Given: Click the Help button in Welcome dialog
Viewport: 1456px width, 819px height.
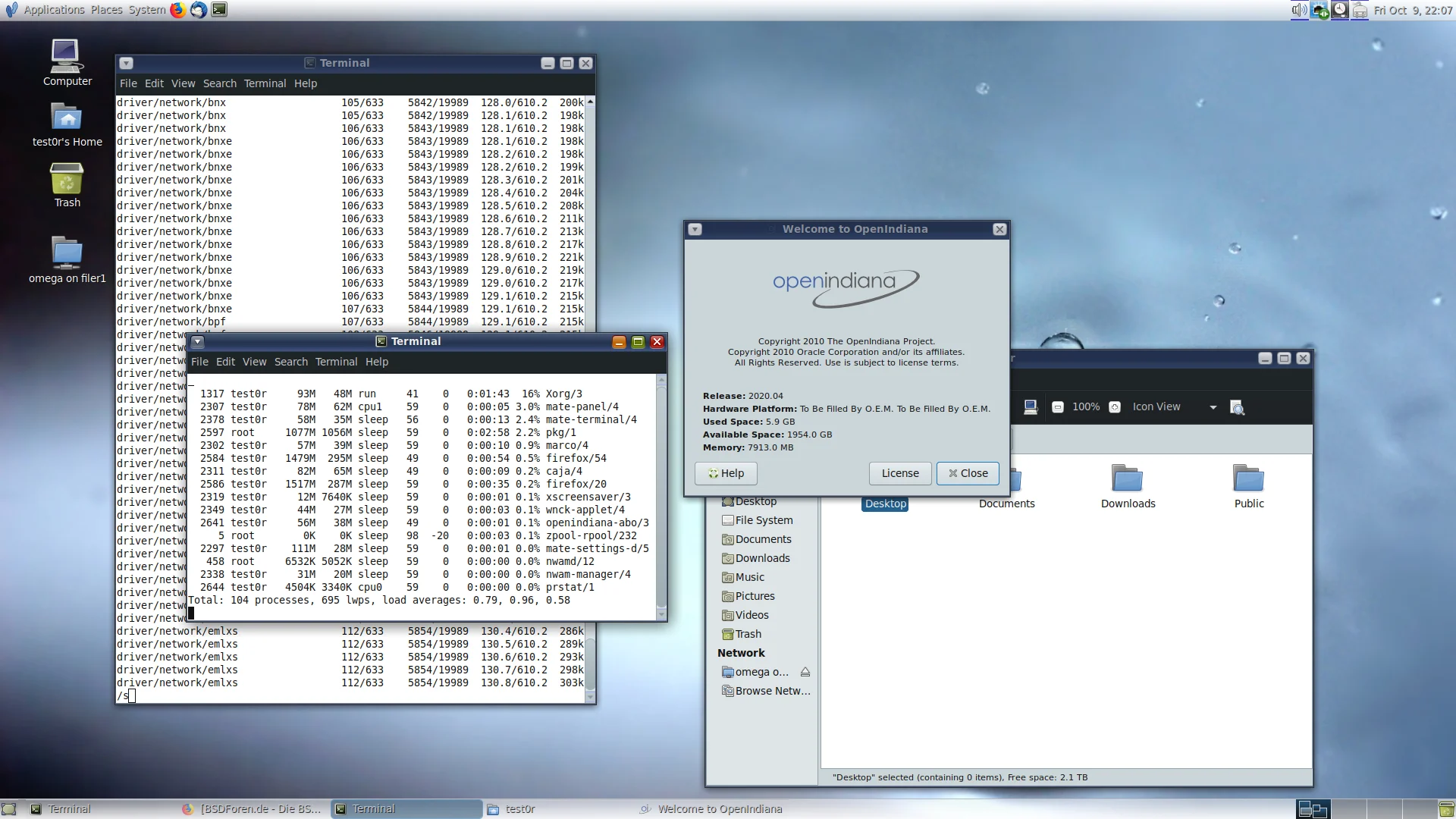Looking at the screenshot, I should coord(726,473).
